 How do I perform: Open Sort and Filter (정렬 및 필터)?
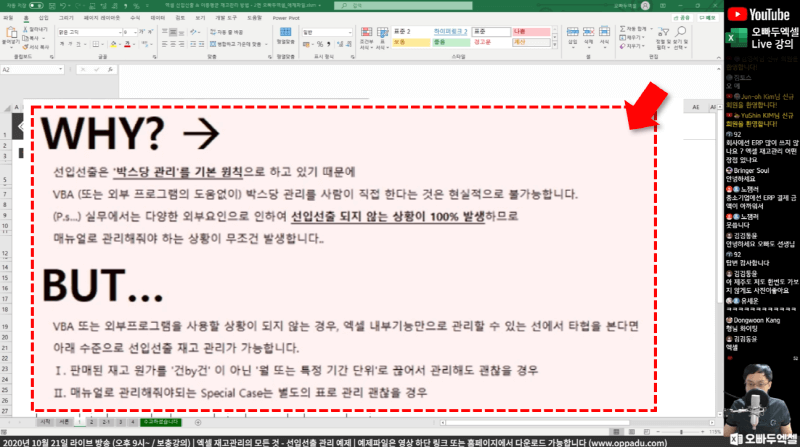click(x=663, y=38)
